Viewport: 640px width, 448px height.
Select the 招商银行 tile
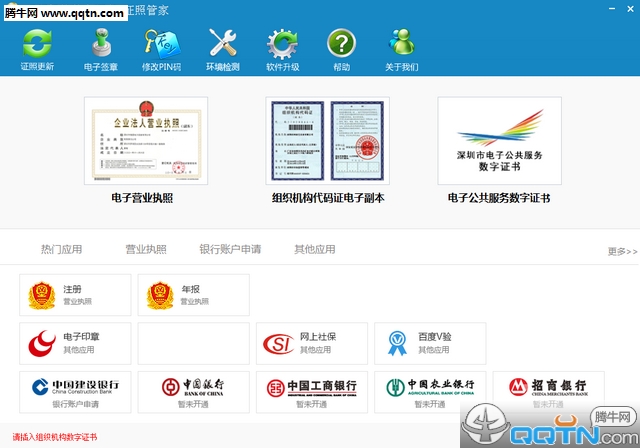coord(549,392)
